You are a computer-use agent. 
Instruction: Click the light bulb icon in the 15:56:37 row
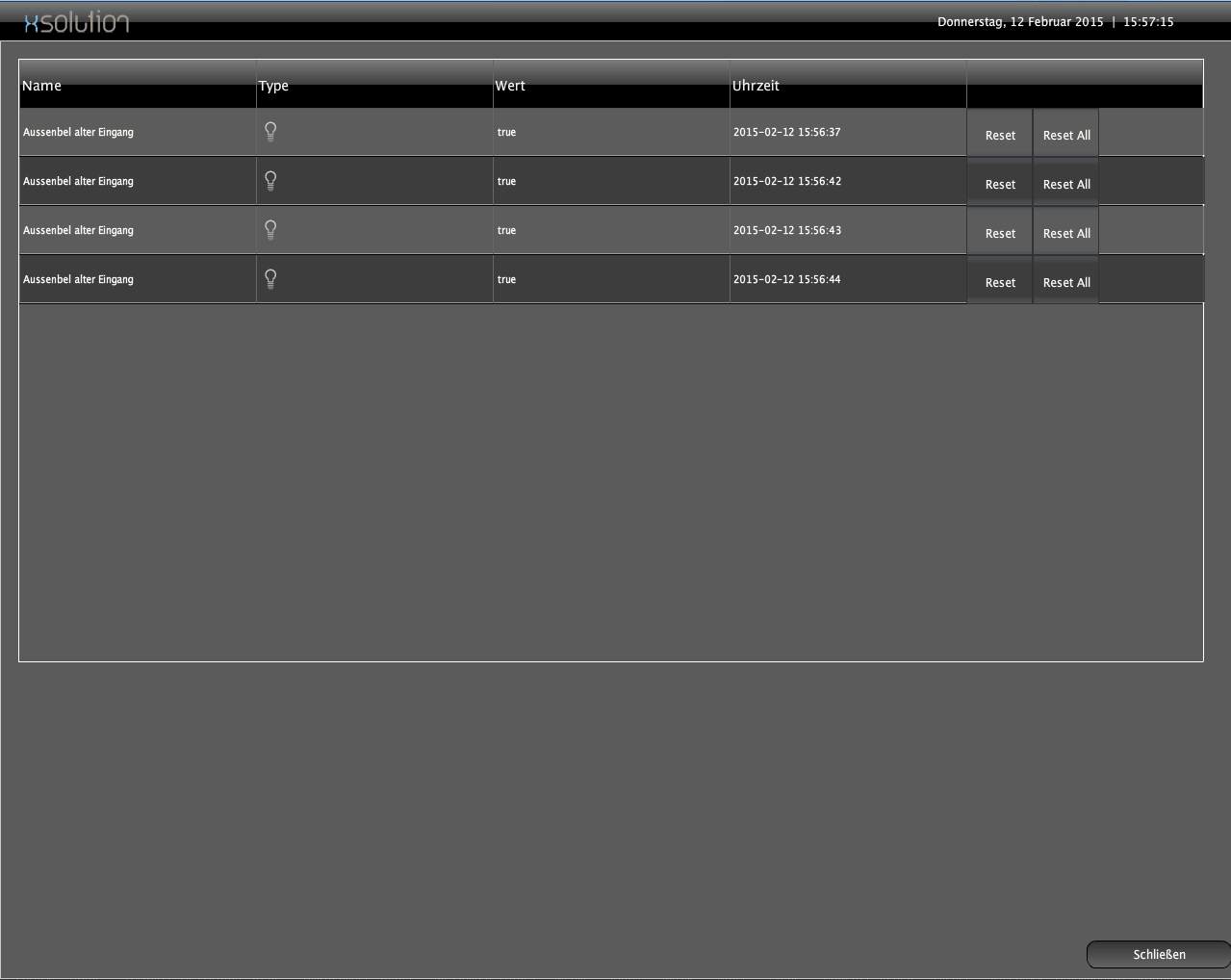click(x=270, y=132)
